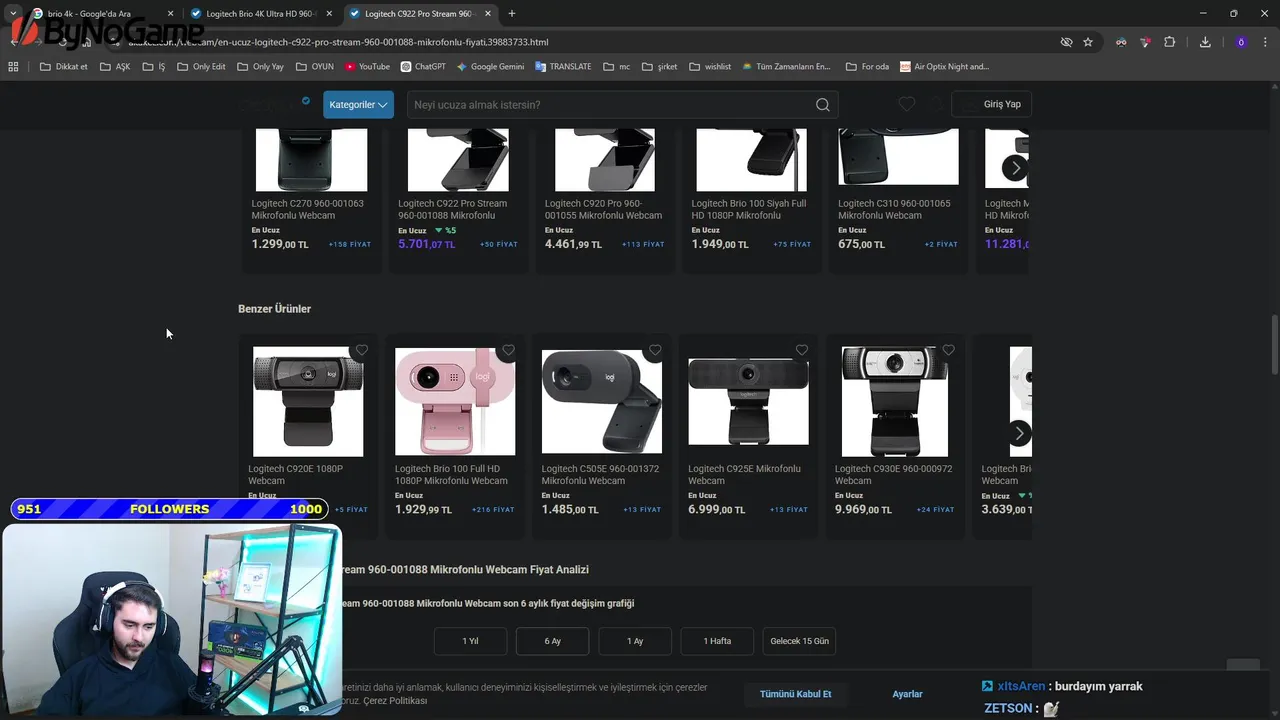Click the Giriş Yap login button

(991, 104)
